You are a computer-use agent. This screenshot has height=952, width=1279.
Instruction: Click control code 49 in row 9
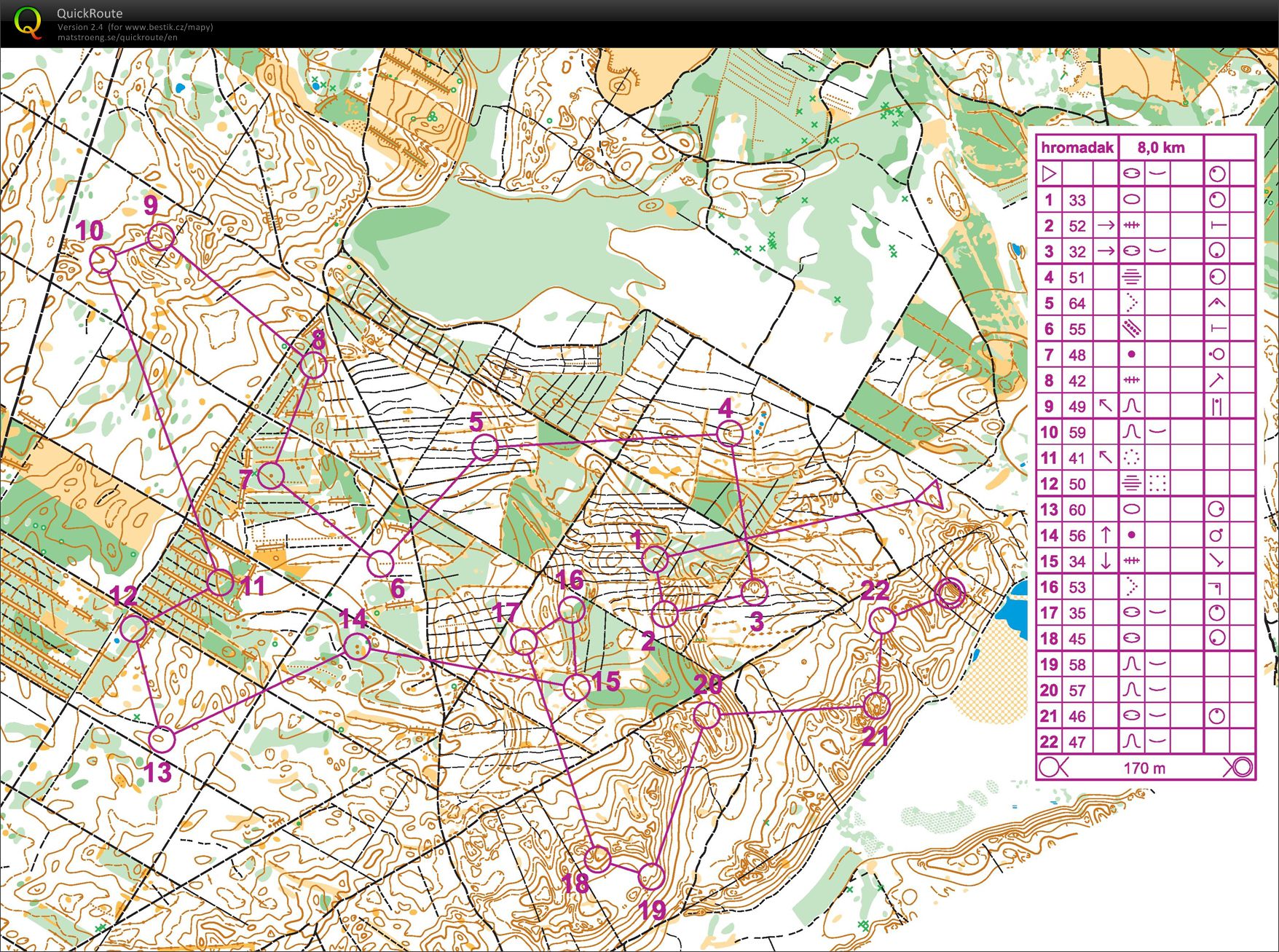pyautogui.click(x=1077, y=406)
